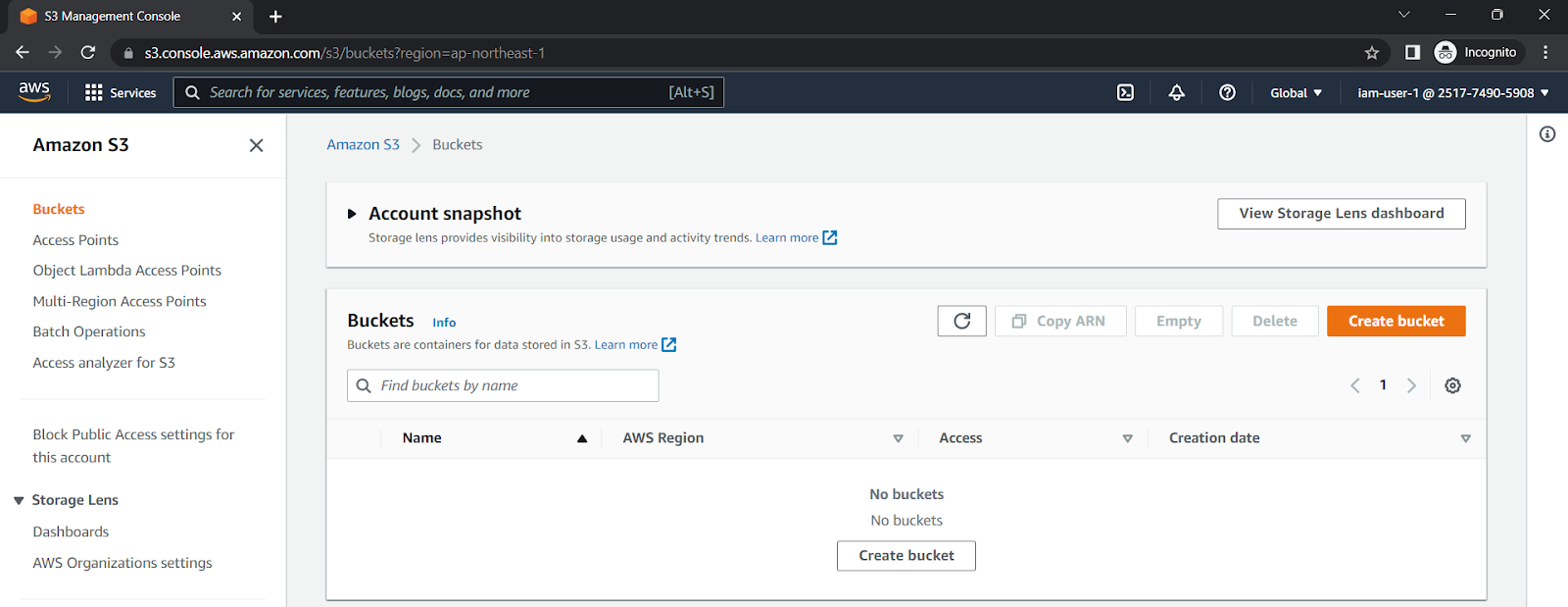The image size is (1568, 607).
Task: Open Storage Lens Dashboards
Action: (x=71, y=531)
